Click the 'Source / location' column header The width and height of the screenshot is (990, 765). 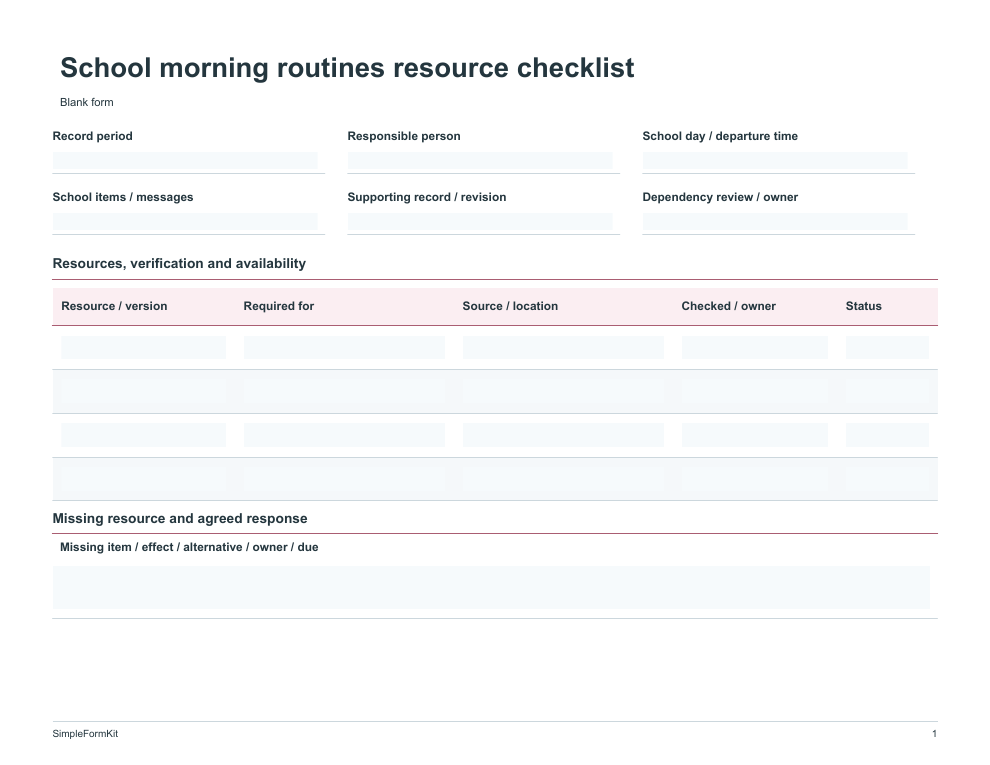[510, 306]
